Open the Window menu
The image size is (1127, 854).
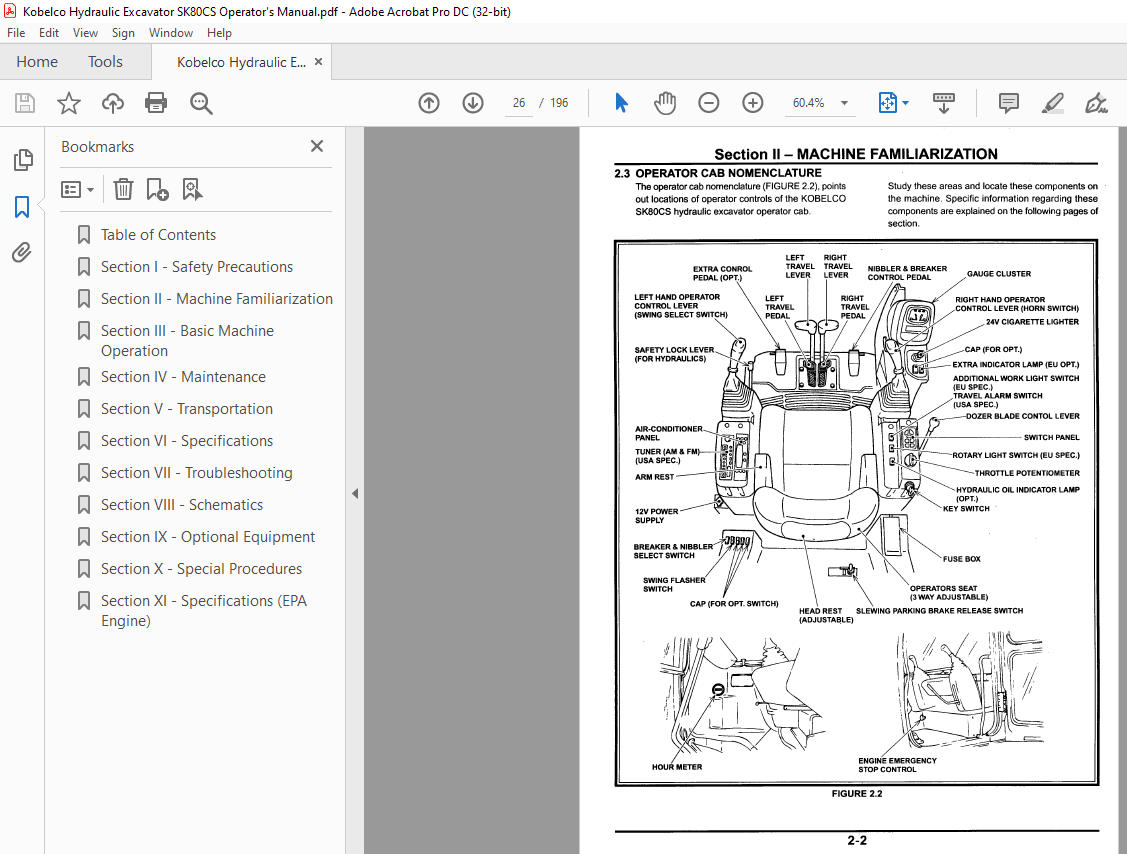pos(170,33)
